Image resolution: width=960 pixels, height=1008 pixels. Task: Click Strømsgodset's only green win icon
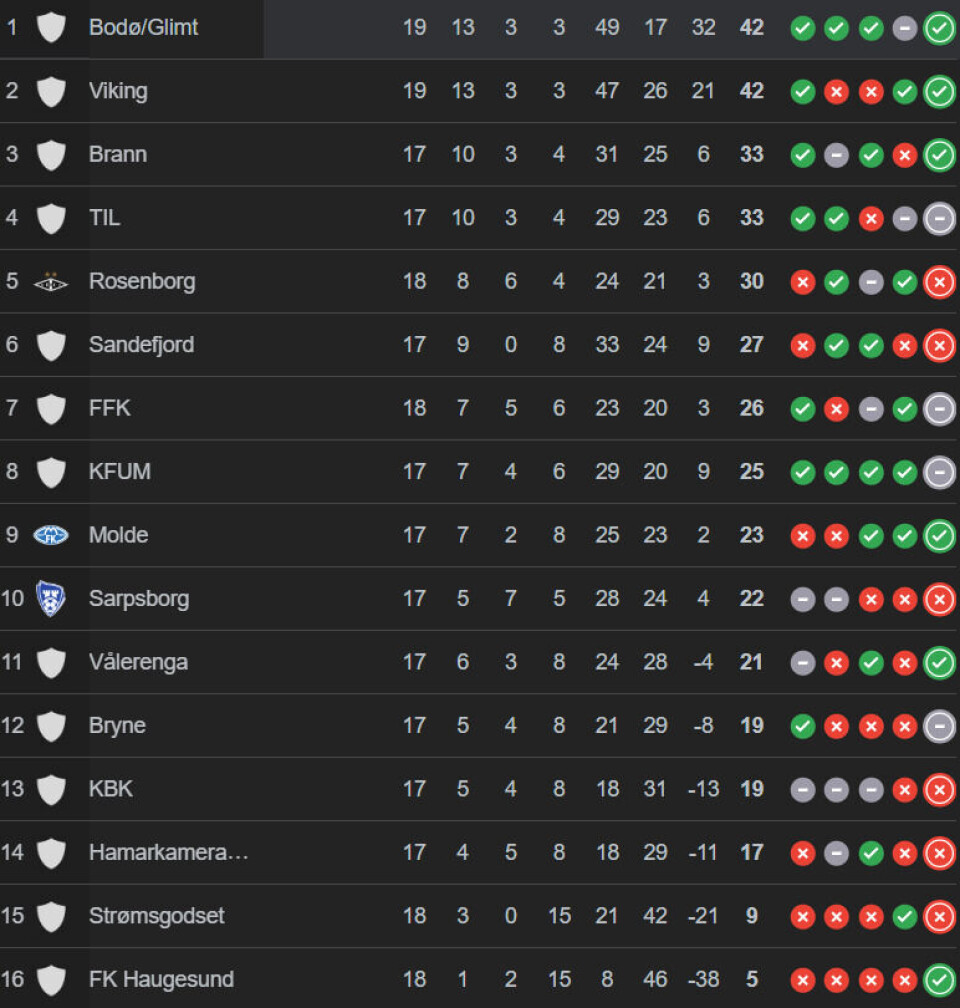tap(905, 917)
